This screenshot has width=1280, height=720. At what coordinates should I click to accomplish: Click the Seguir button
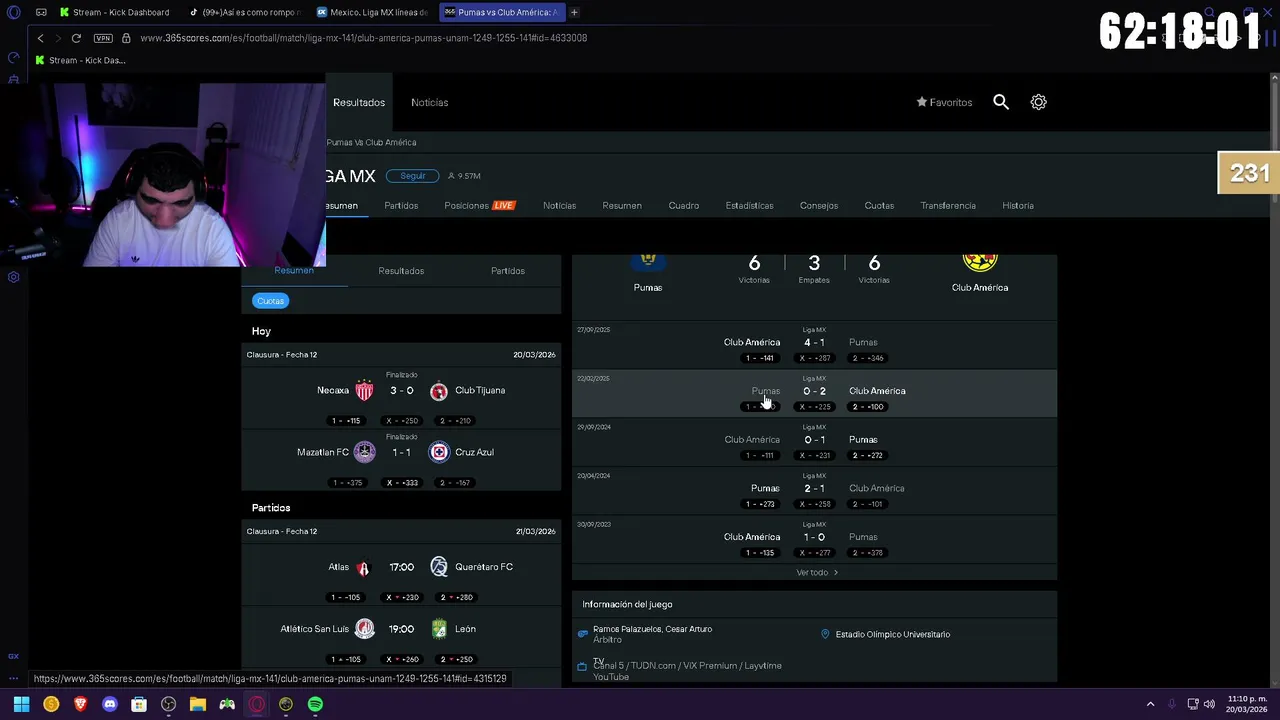pyautogui.click(x=413, y=176)
